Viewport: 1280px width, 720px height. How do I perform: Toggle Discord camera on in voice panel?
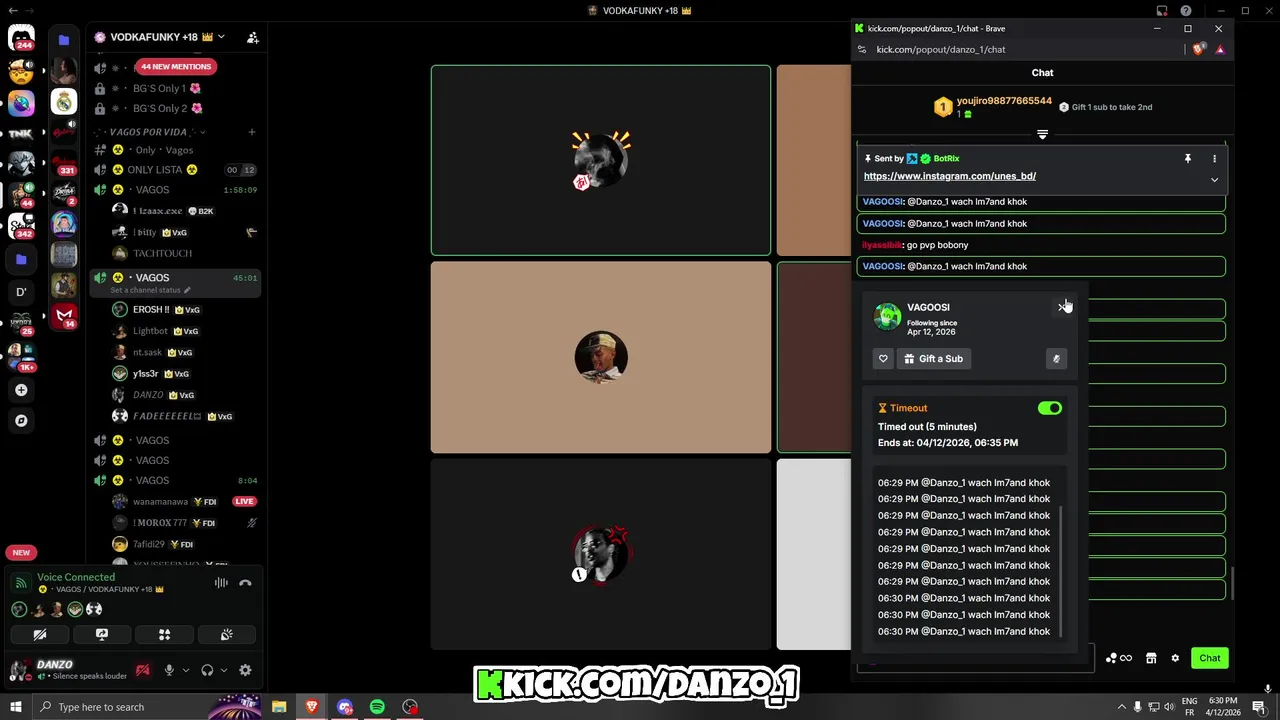(40, 634)
